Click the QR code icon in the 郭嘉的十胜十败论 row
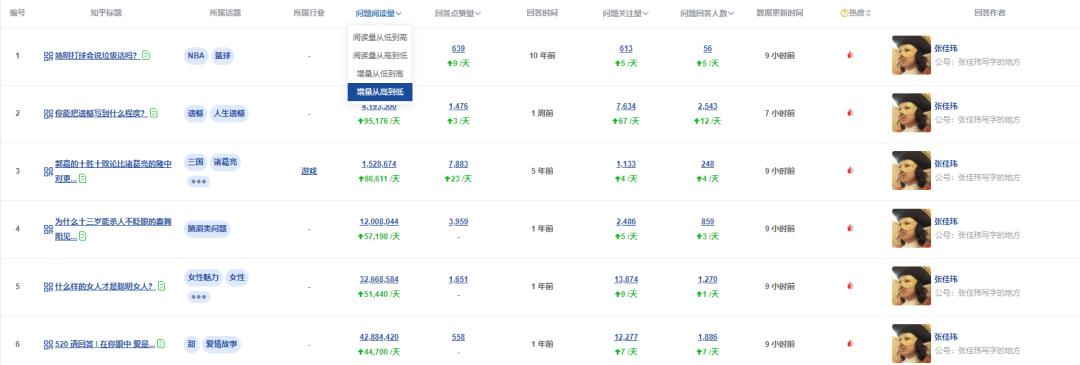 (48, 171)
